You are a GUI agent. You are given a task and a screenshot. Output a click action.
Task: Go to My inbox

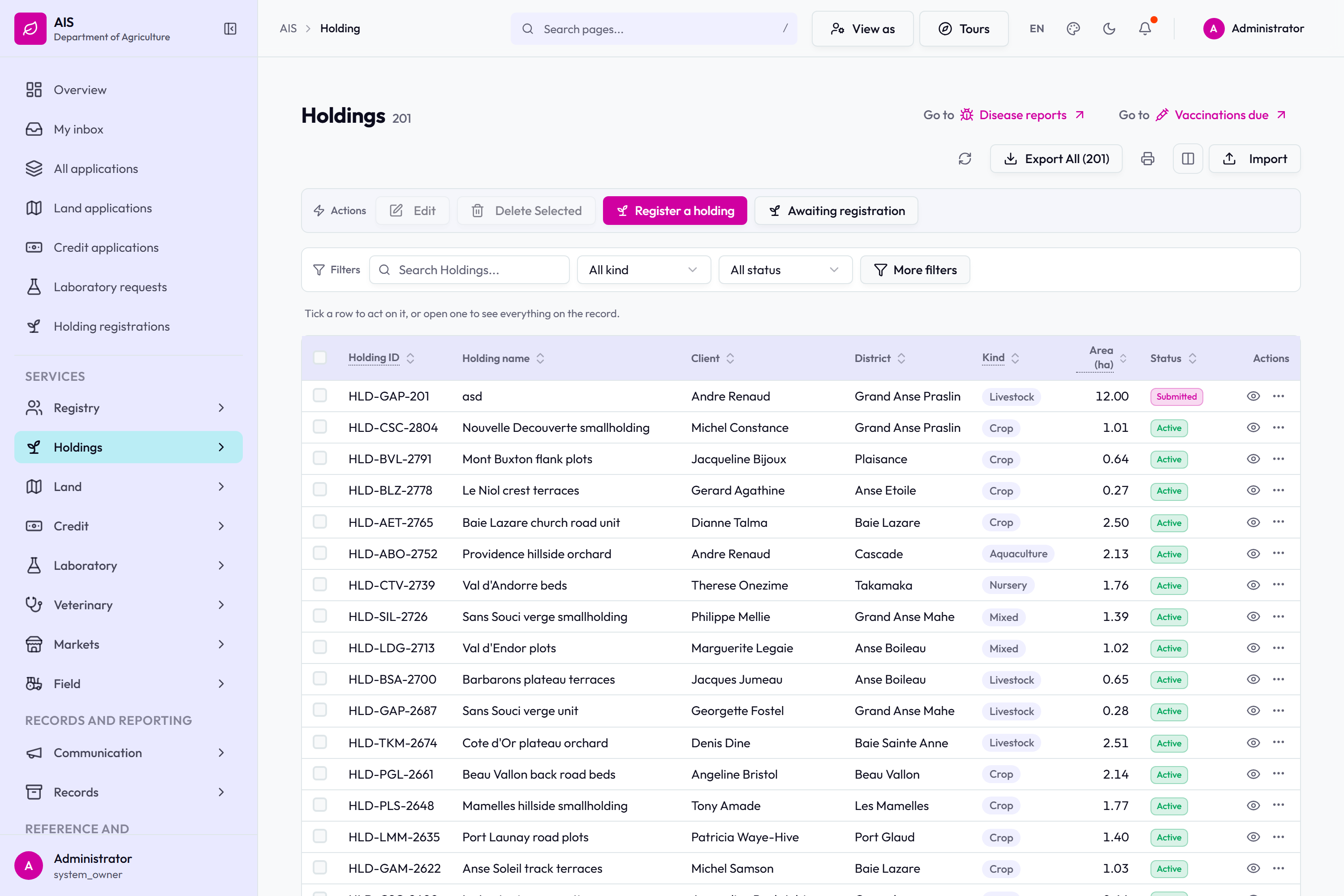pos(129,129)
